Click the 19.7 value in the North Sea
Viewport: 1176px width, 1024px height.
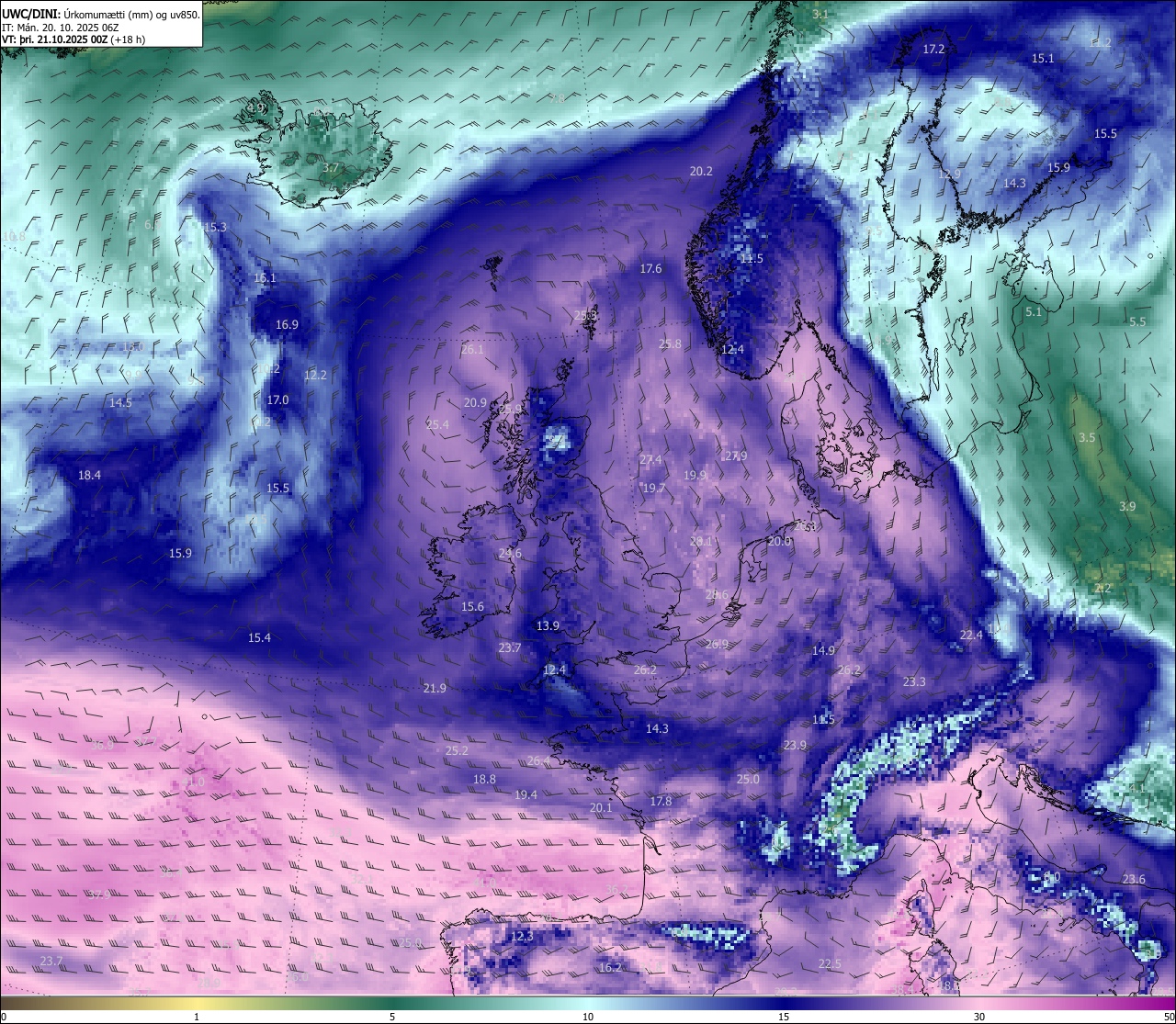(x=654, y=488)
